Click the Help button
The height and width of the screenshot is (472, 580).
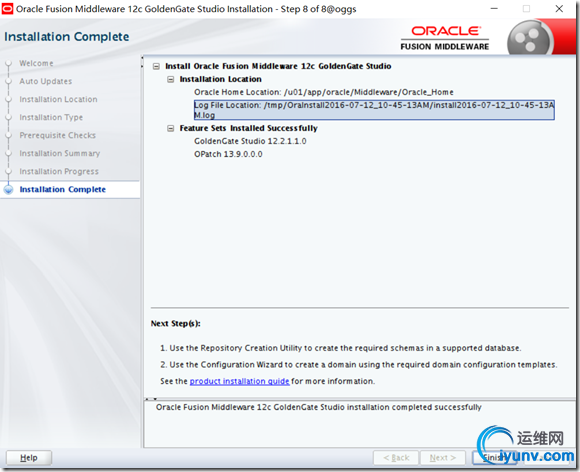[x=29, y=458]
